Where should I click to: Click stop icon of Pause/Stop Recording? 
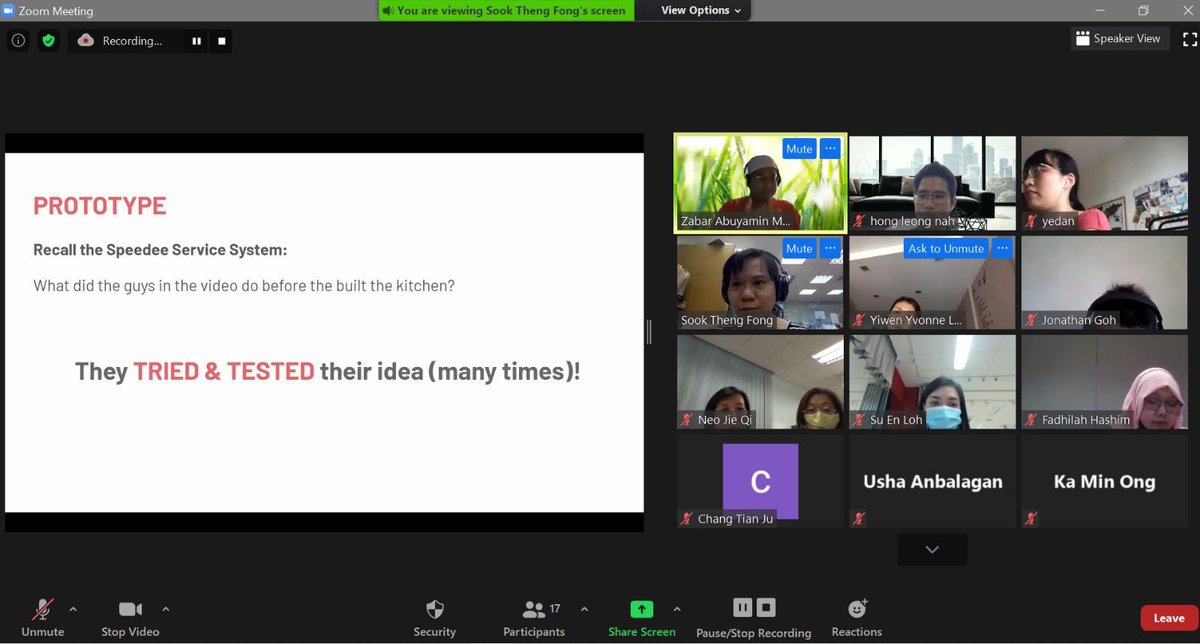click(766, 607)
